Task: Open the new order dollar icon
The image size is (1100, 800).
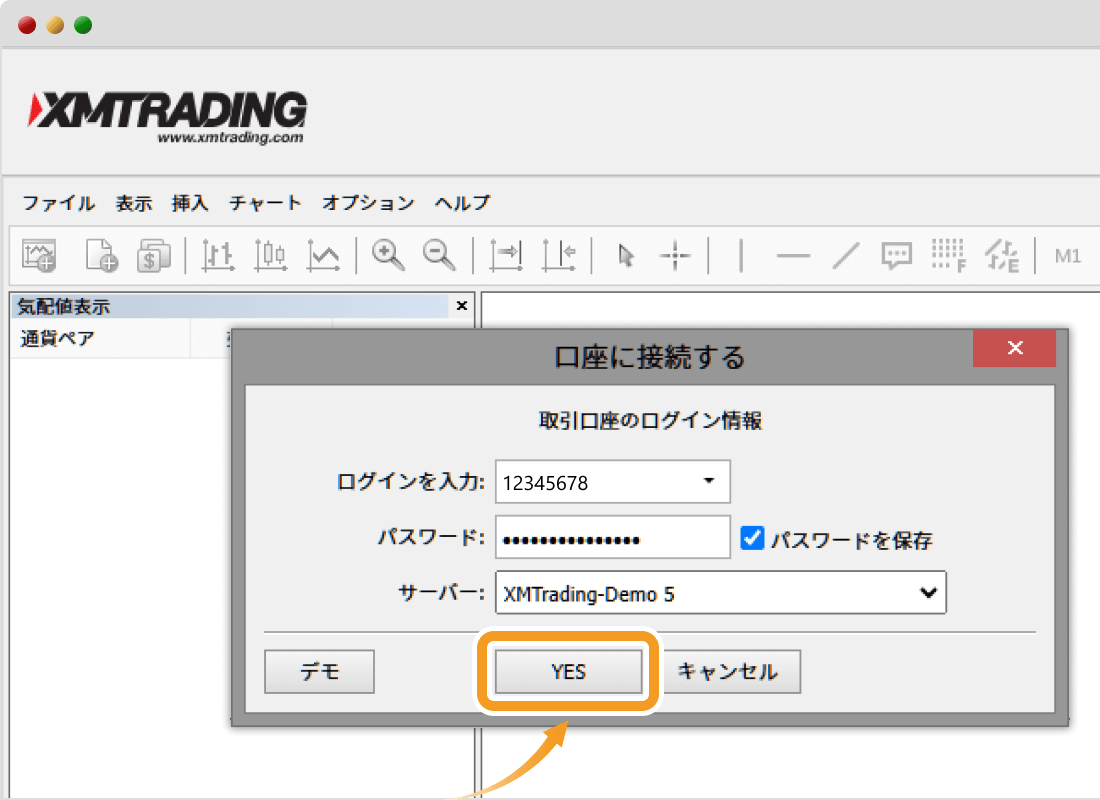Action: pos(154,255)
